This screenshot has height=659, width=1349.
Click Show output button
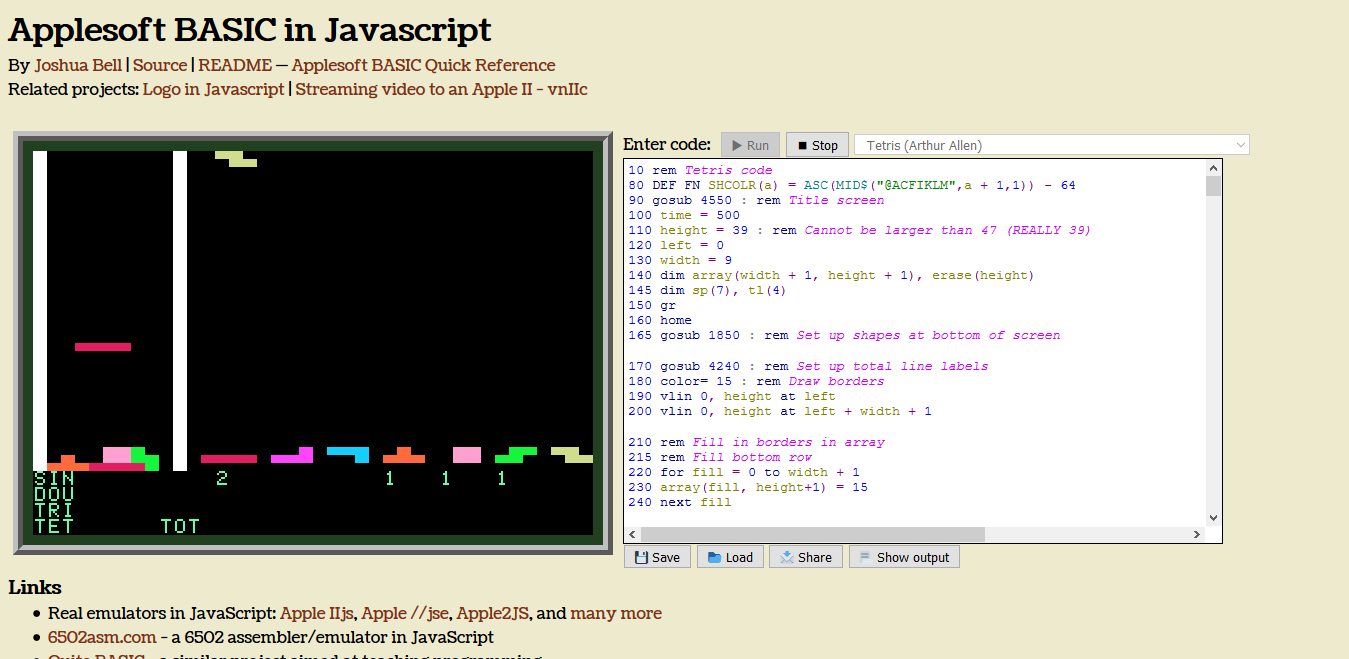904,557
